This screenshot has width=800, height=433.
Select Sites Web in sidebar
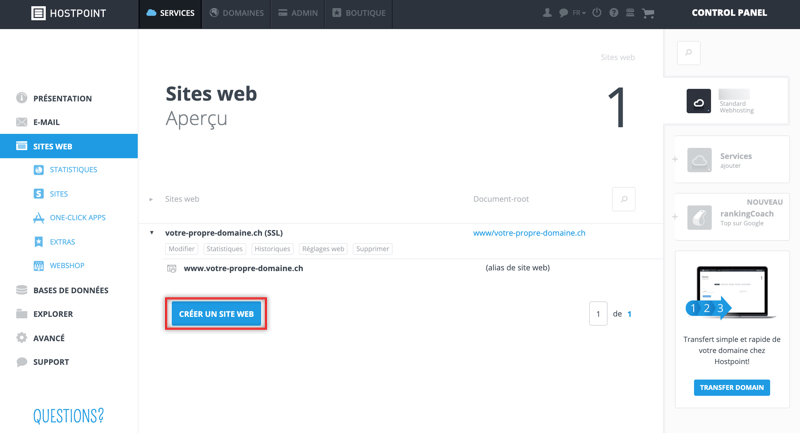[69, 146]
